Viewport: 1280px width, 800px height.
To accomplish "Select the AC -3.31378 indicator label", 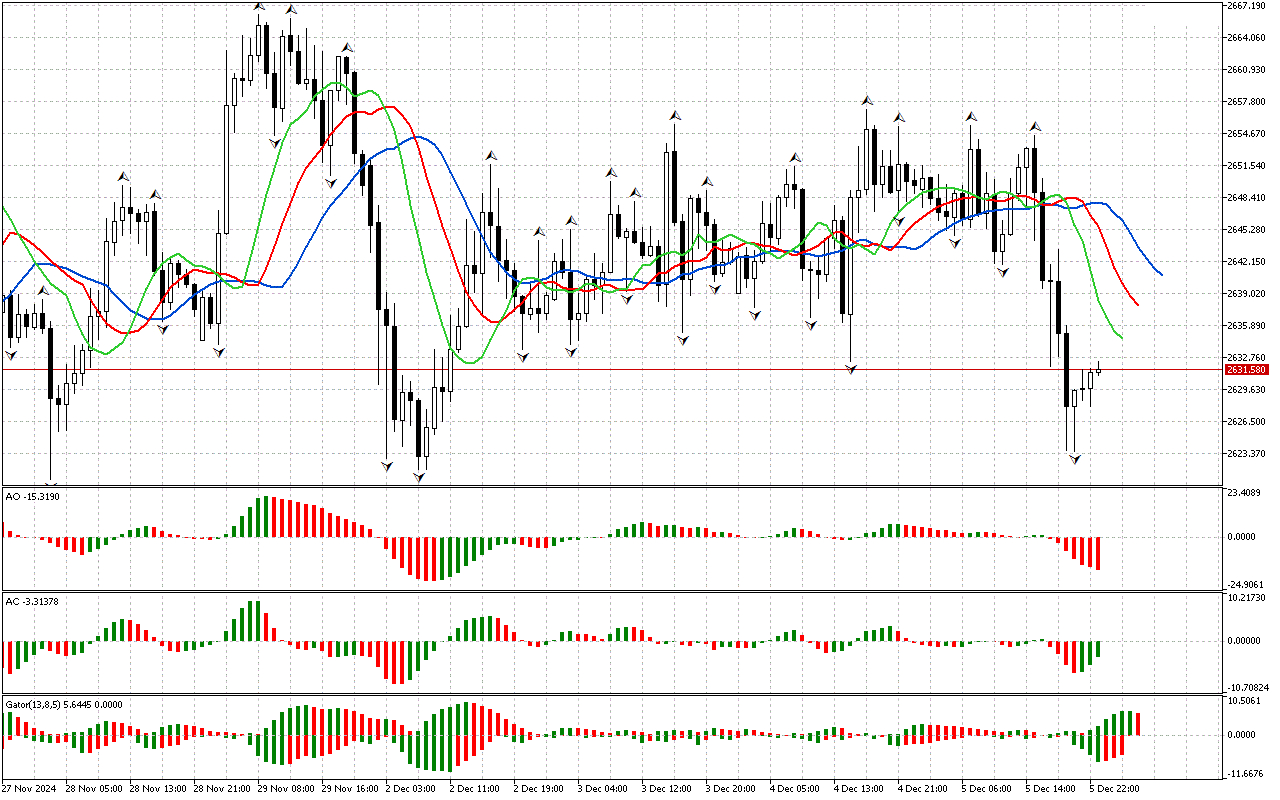I will (x=32, y=601).
